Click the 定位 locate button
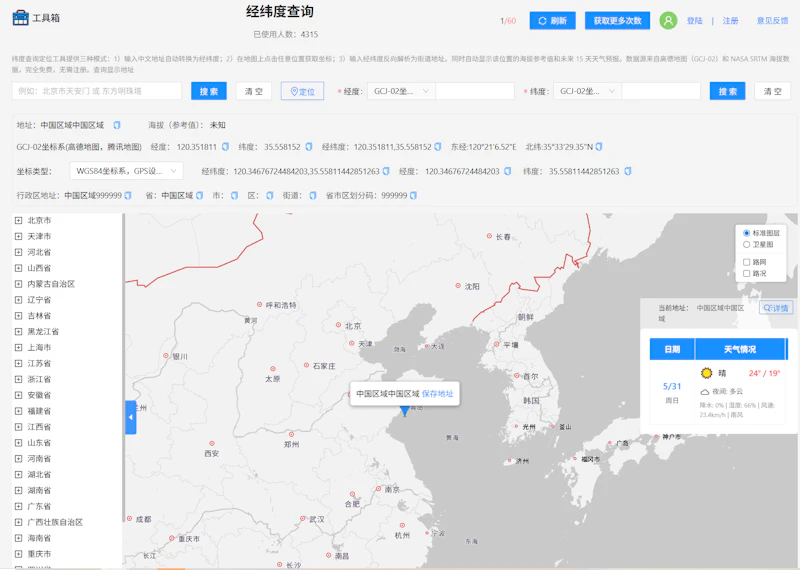The width and height of the screenshot is (800, 570). (x=303, y=91)
